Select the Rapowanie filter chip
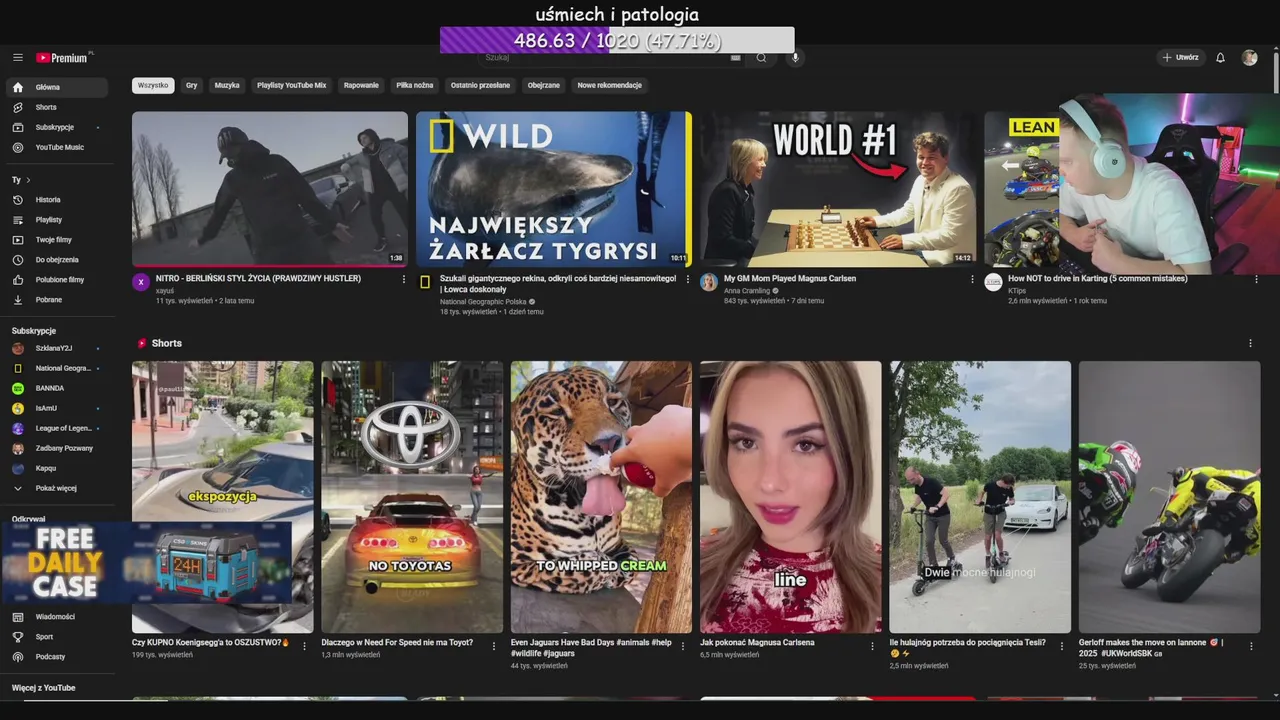 tap(361, 86)
